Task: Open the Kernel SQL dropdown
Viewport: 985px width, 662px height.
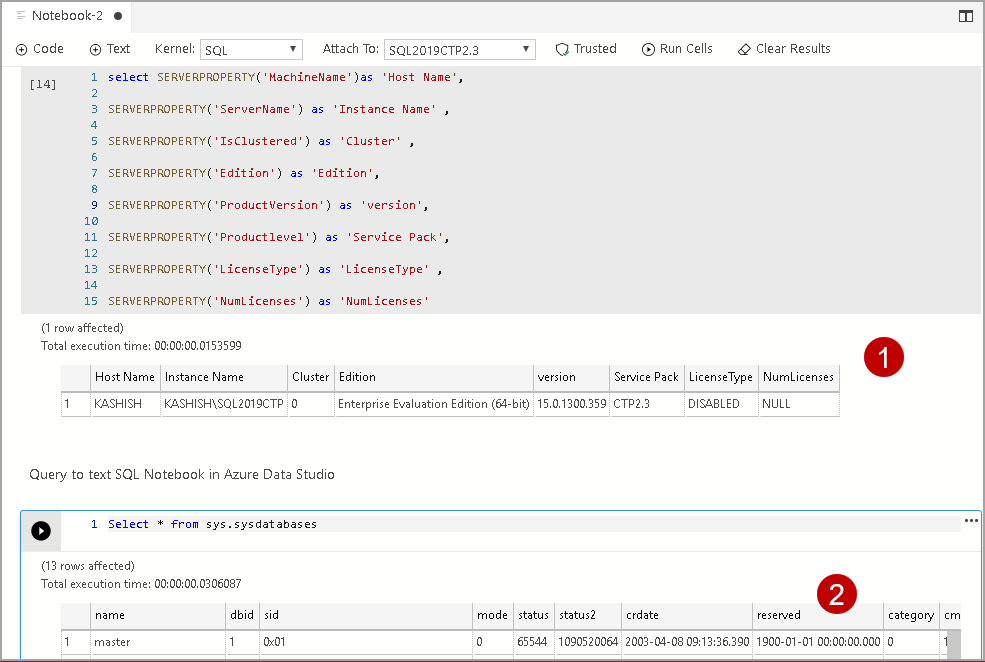Action: pyautogui.click(x=251, y=49)
